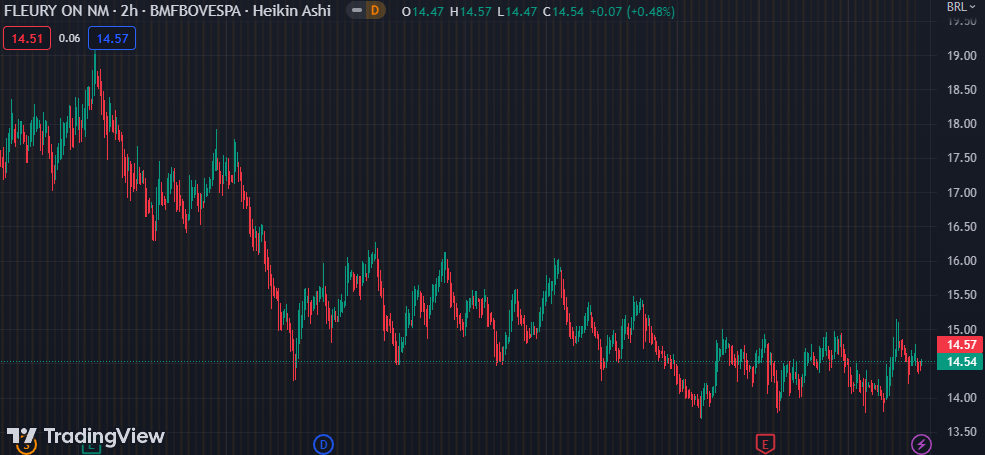This screenshot has height=455, width=985.
Task: Click the 13.50 price scale label
Action: tap(961, 432)
